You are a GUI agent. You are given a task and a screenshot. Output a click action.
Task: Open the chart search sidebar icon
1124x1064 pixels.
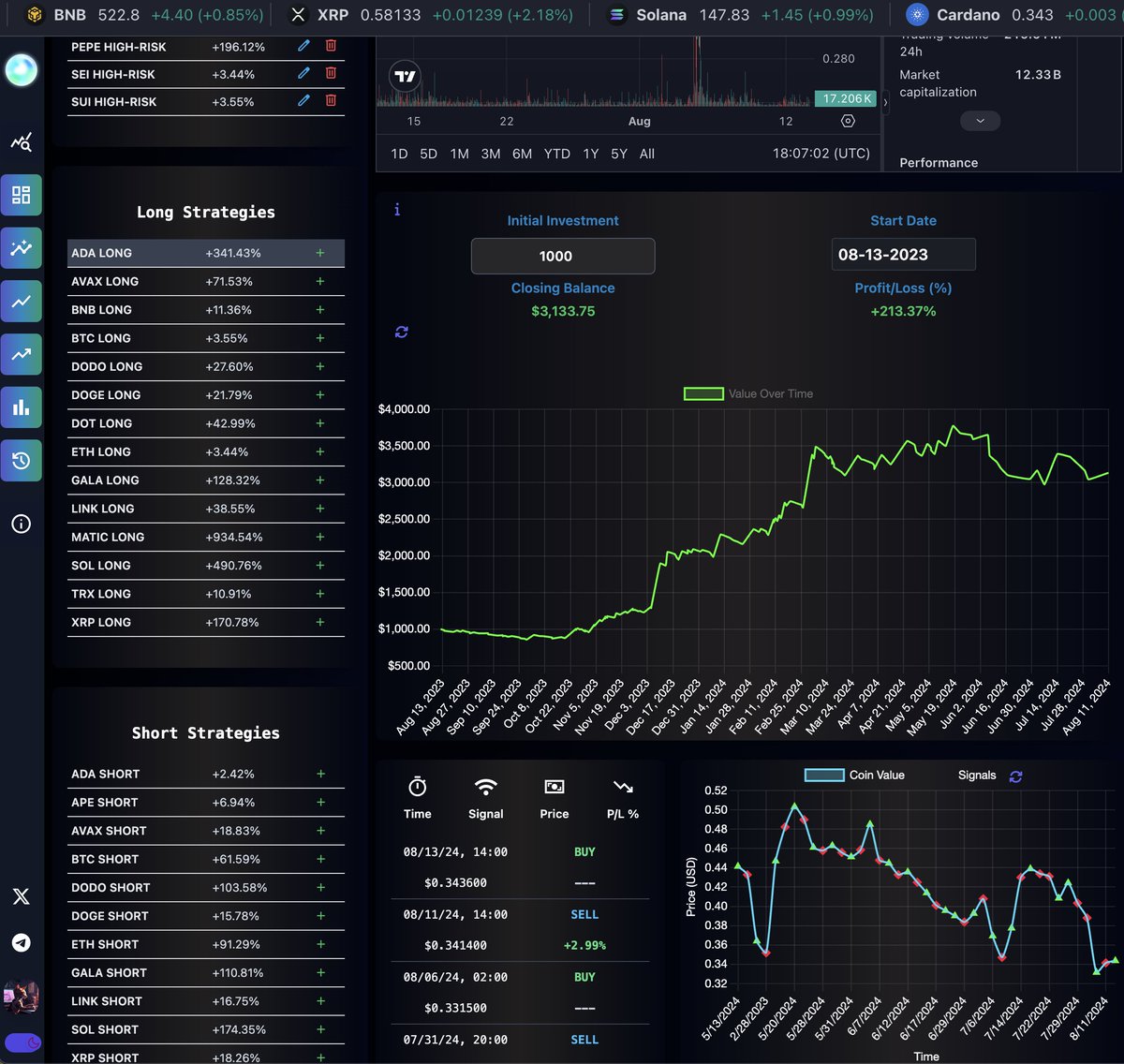21,142
